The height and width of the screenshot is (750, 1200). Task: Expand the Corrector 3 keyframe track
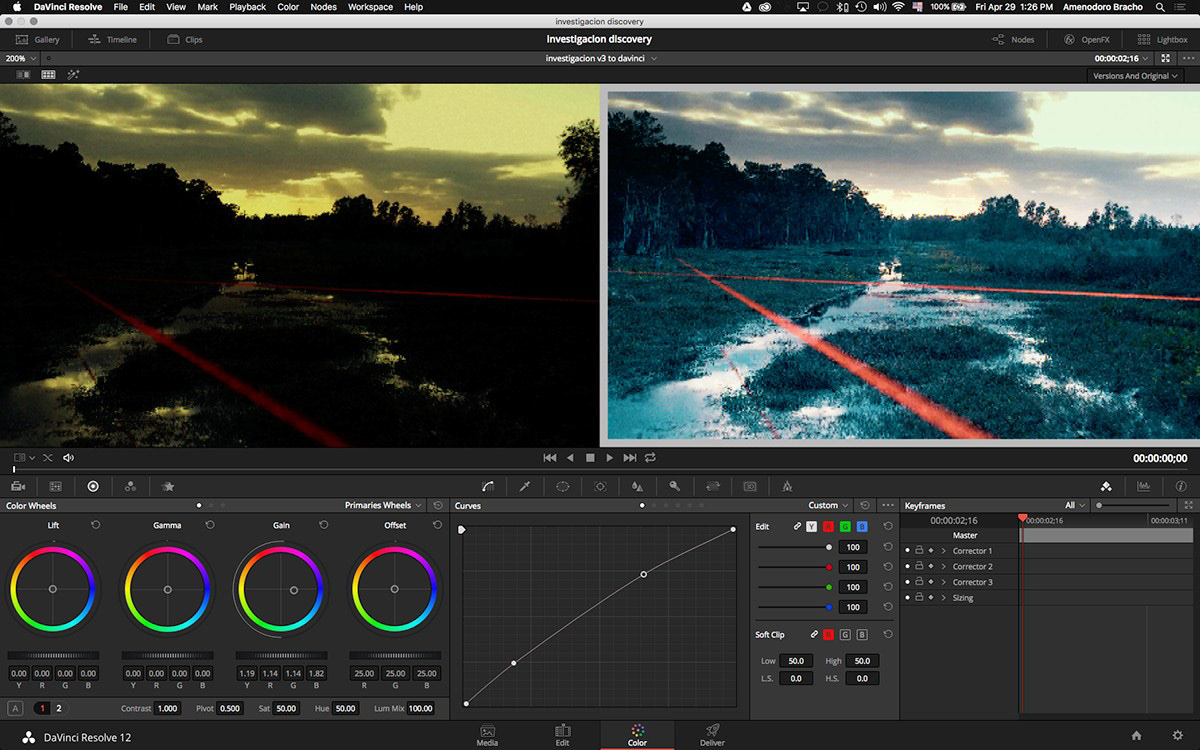[x=943, y=582]
